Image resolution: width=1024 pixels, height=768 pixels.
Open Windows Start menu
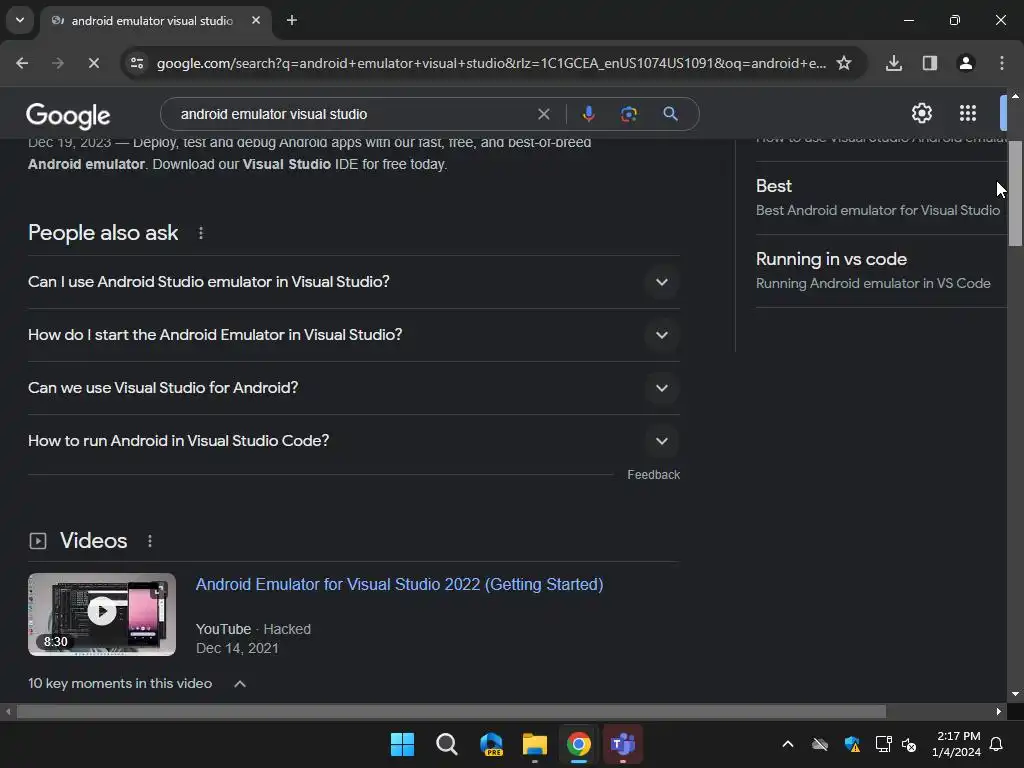click(402, 744)
